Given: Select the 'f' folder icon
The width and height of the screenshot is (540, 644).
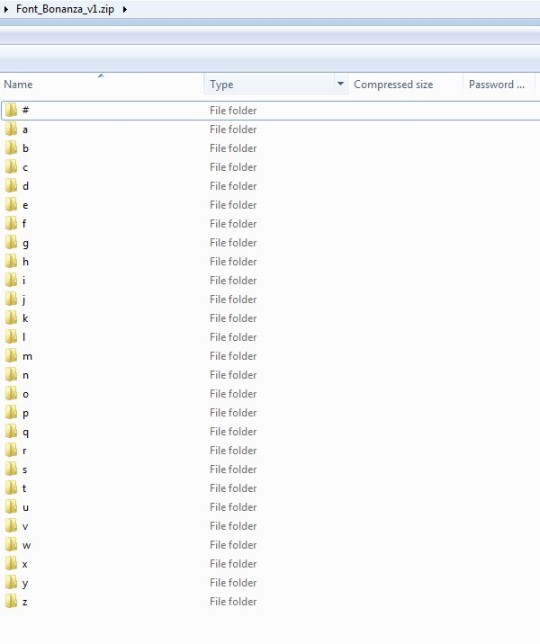Looking at the screenshot, I should [x=11, y=223].
